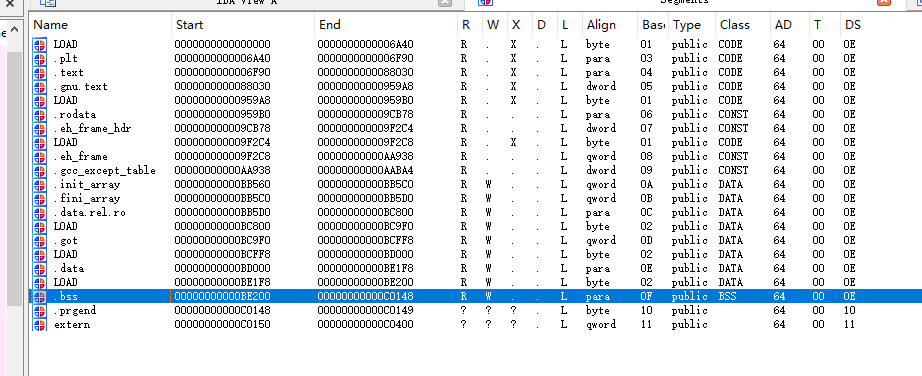The image size is (922, 376).
Task: Click the segment icon beside .gcc_except_table row
Action: coord(39,171)
